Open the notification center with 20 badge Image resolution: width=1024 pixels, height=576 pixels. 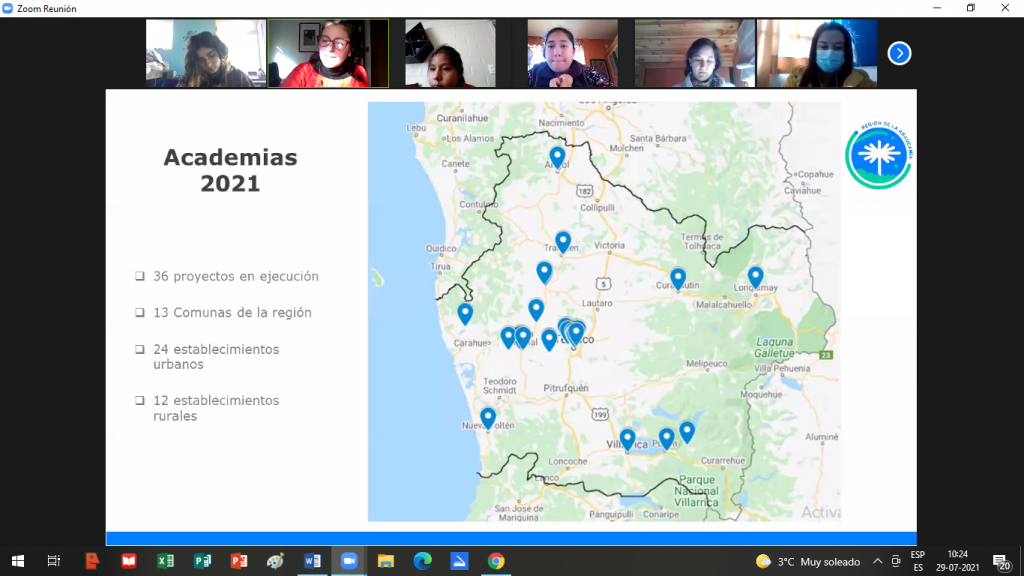1001,562
